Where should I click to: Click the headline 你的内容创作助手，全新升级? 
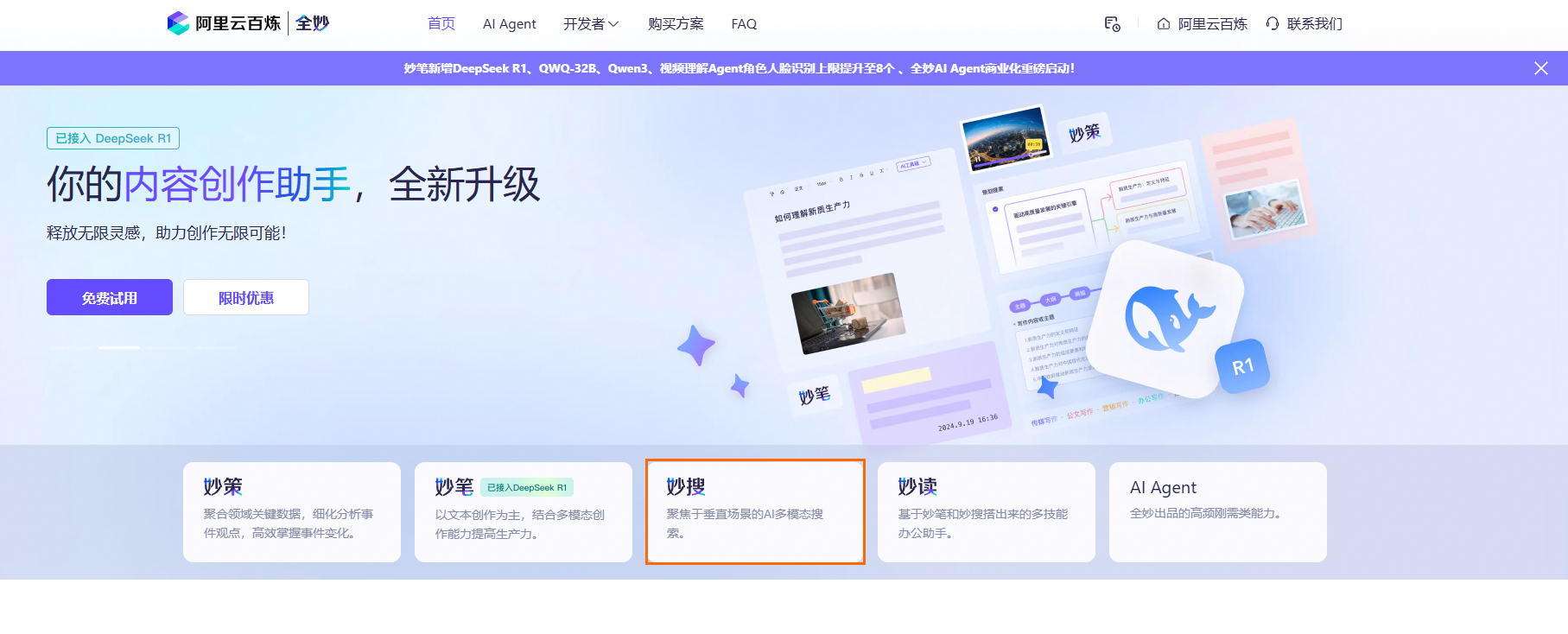click(x=294, y=184)
